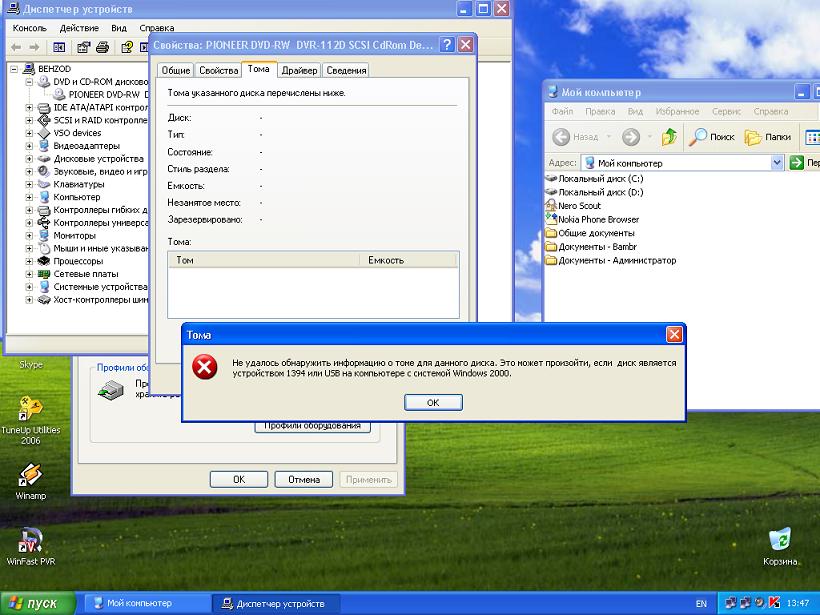Viewport: 820px width, 615px height.
Task: Go up one folder level in Мой компьютер
Action: 669,137
